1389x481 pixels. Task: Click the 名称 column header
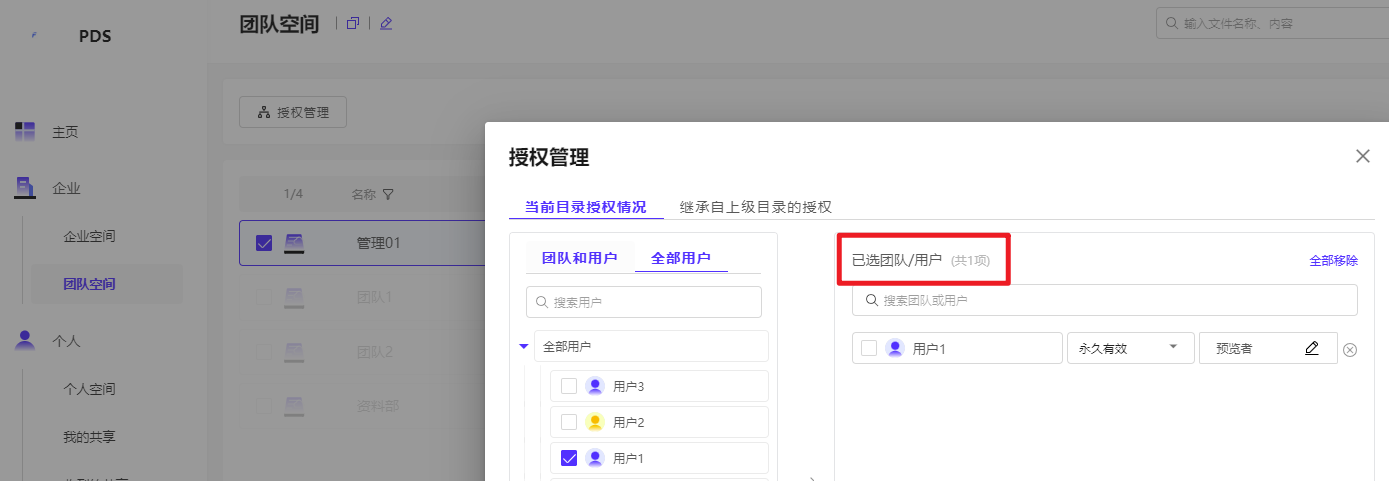364,194
